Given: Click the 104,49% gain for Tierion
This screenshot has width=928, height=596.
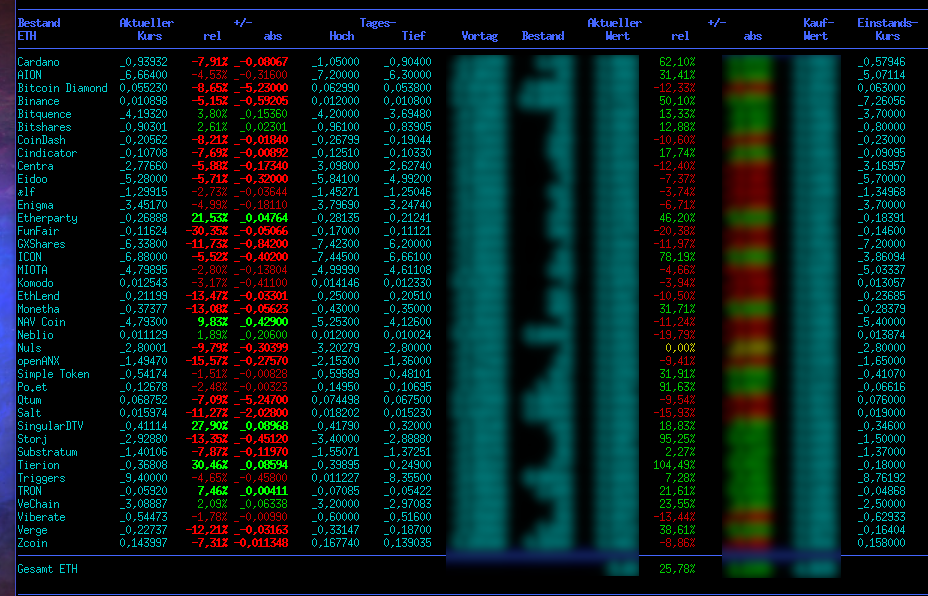Looking at the screenshot, I should point(674,466).
